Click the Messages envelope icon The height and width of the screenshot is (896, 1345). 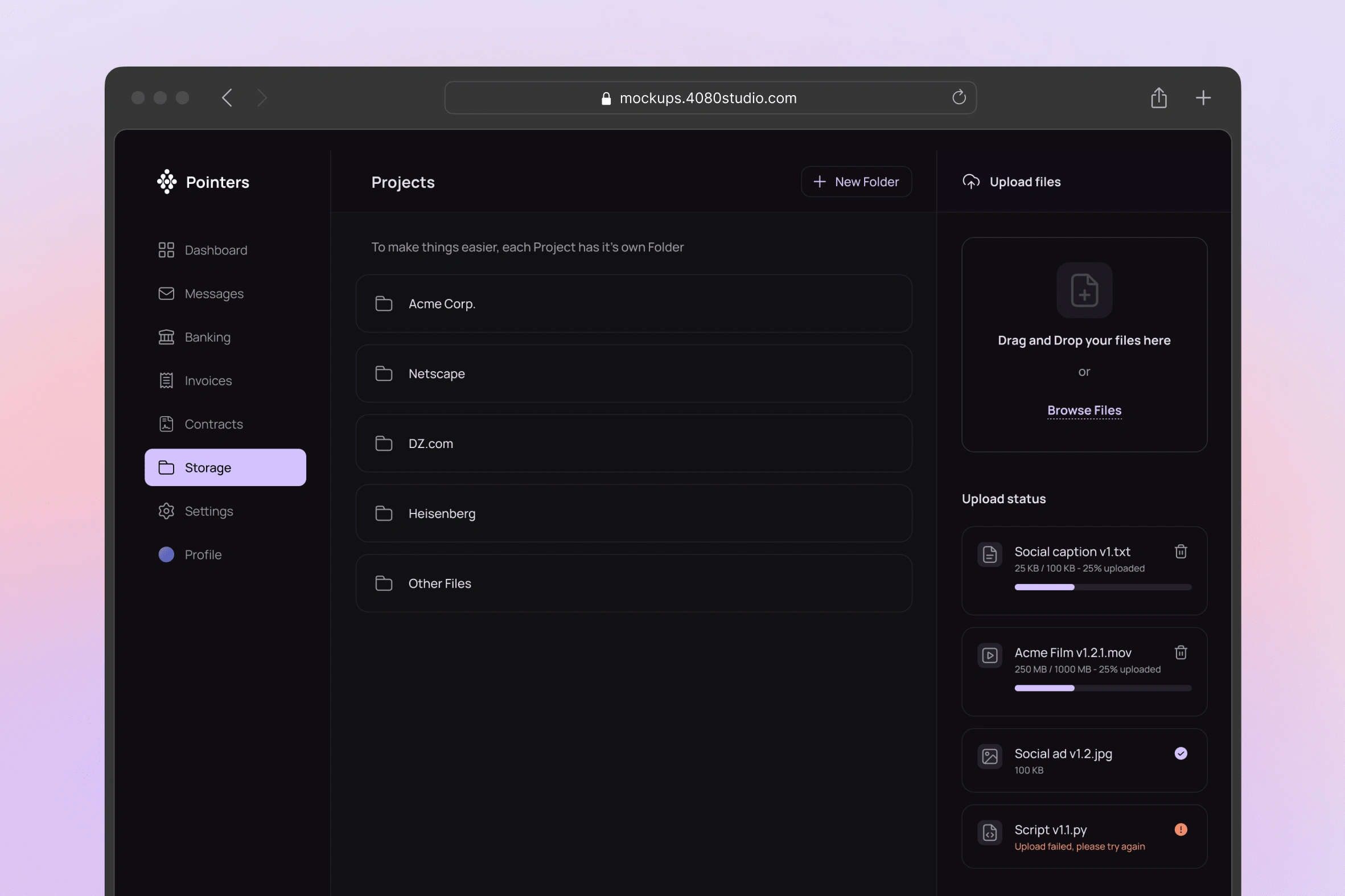click(x=166, y=294)
